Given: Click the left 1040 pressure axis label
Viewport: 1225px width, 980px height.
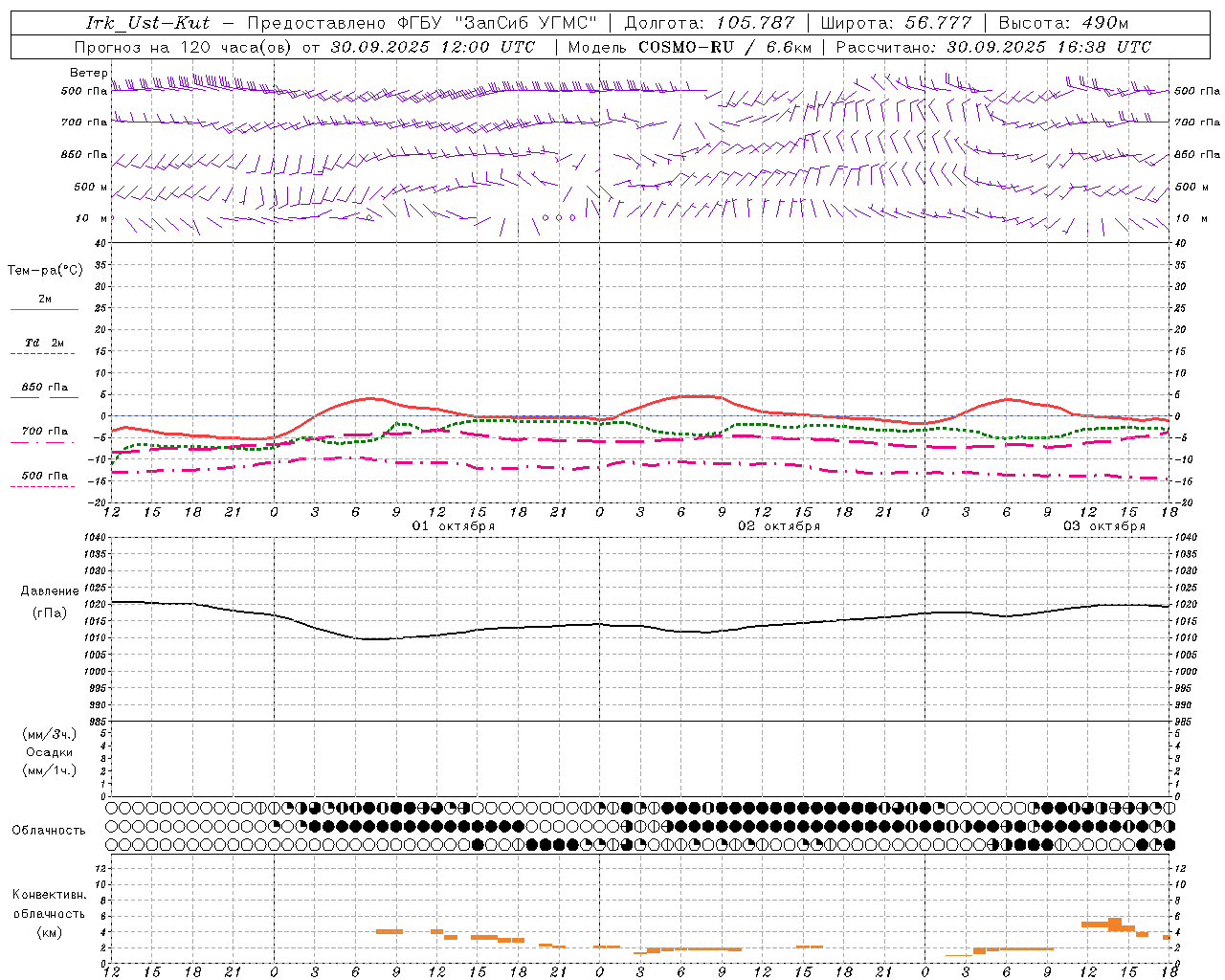Looking at the screenshot, I should pyautogui.click(x=96, y=537).
